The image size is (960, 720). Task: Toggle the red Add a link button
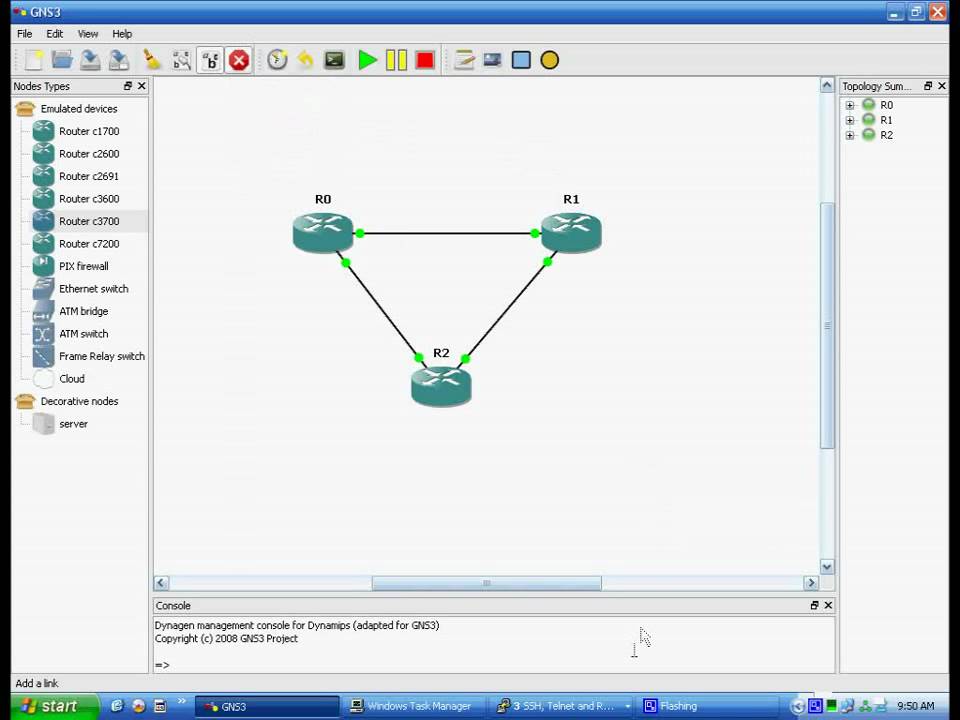point(239,60)
